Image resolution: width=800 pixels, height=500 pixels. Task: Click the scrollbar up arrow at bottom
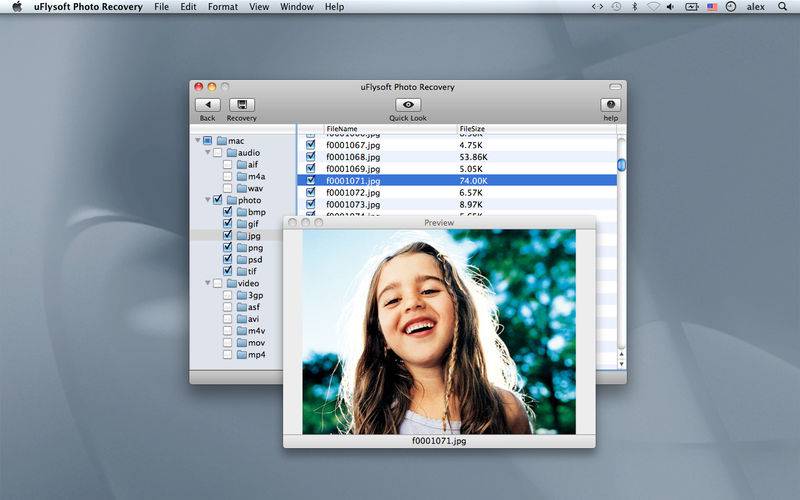(621, 354)
